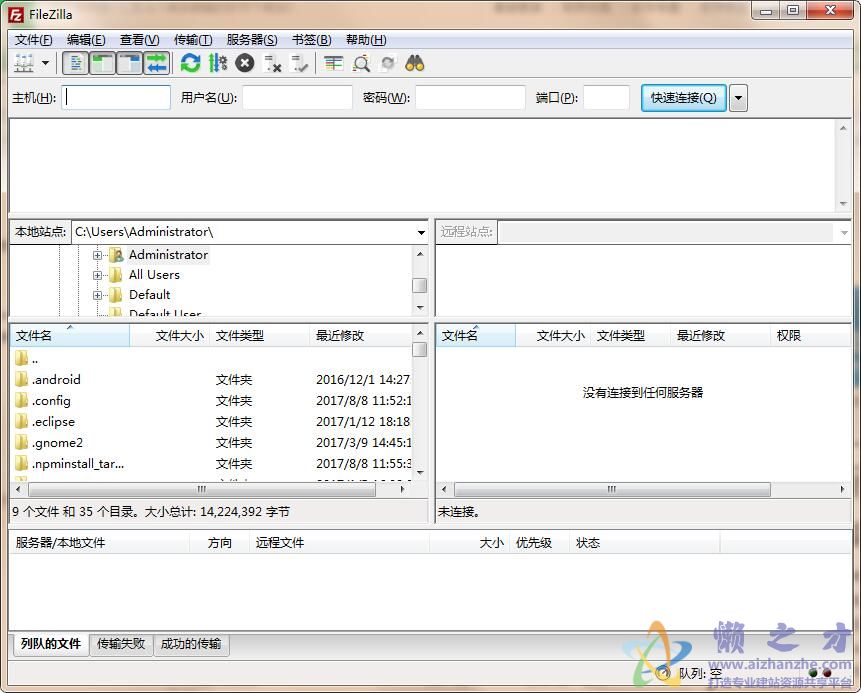This screenshot has width=861, height=693.
Task: Open the Site Manager dropdown arrow
Action: point(46,63)
